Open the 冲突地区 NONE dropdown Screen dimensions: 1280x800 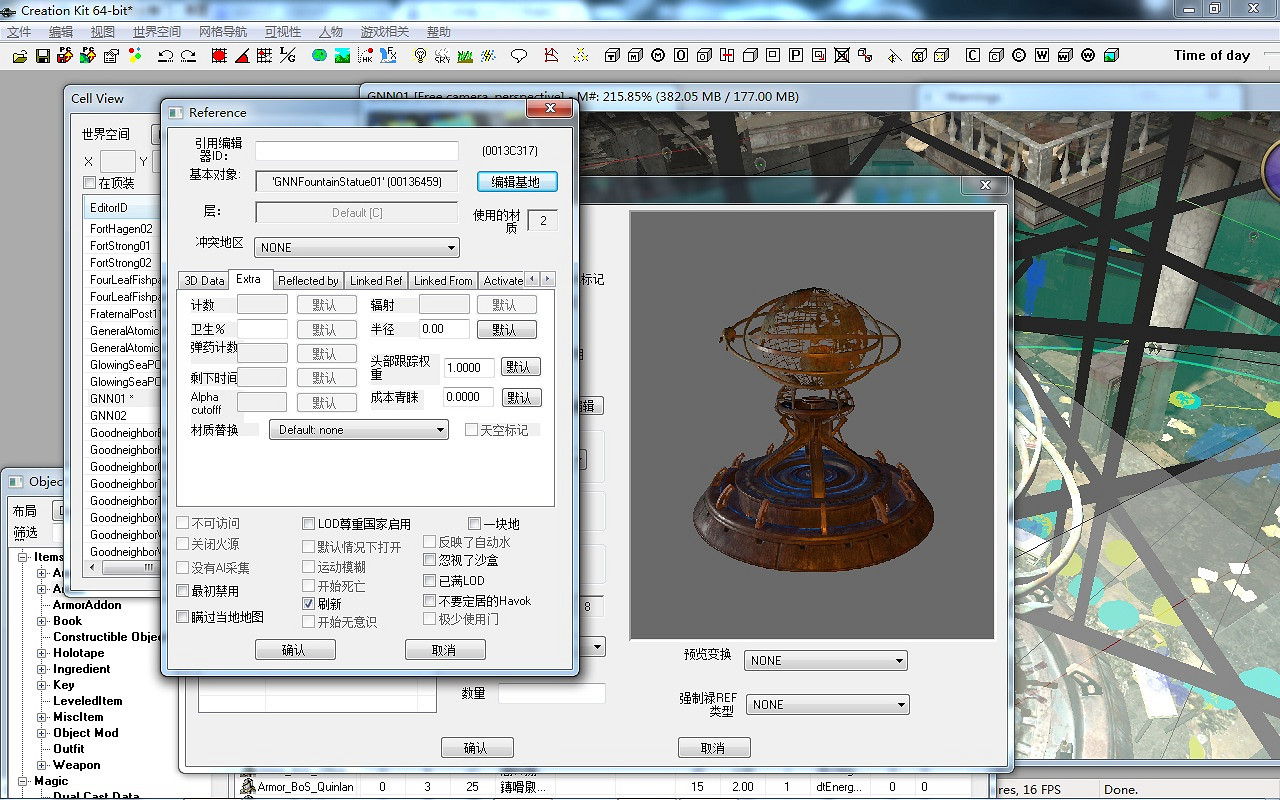point(357,247)
